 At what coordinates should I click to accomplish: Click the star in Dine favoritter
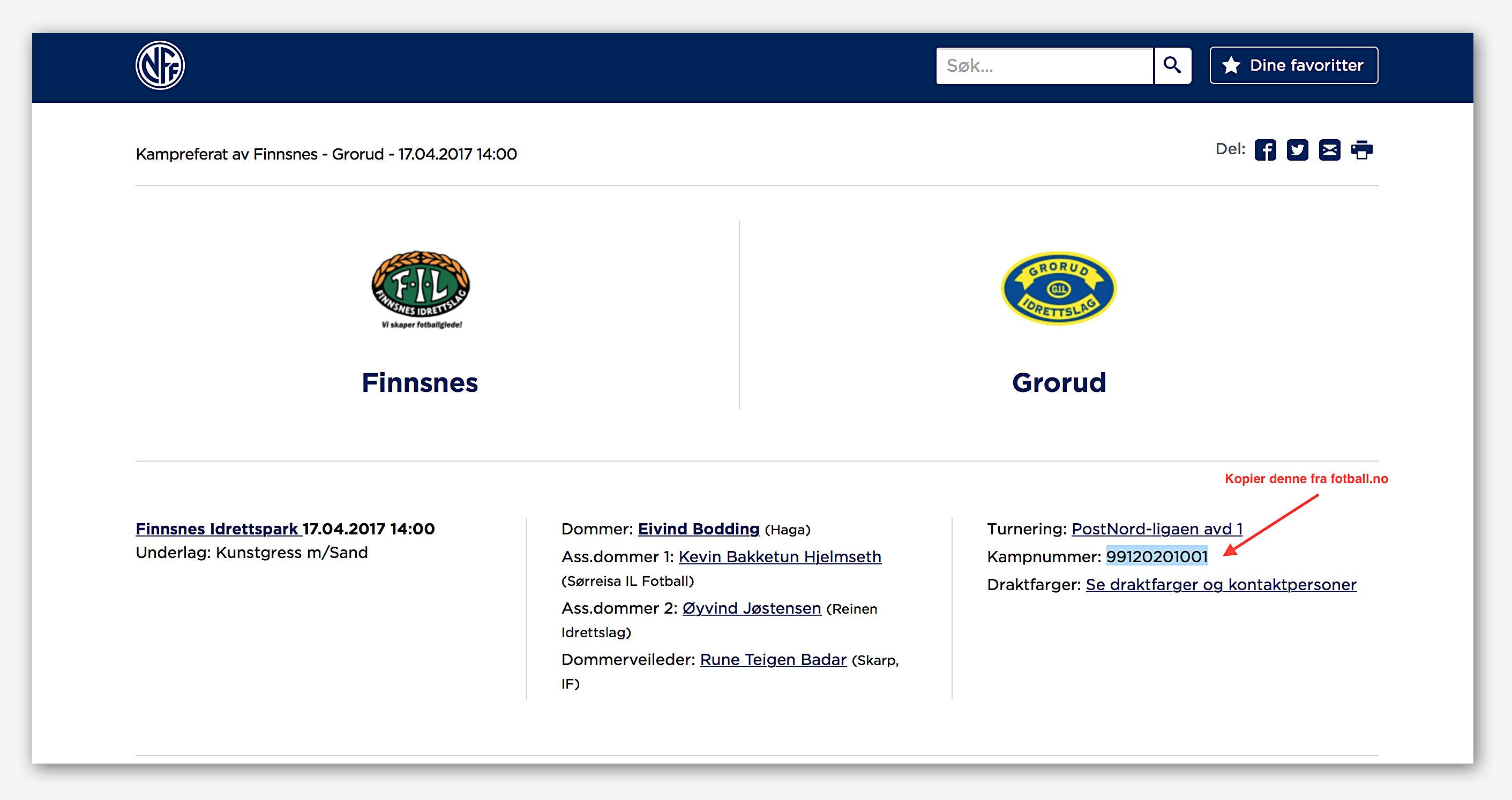coord(1231,65)
